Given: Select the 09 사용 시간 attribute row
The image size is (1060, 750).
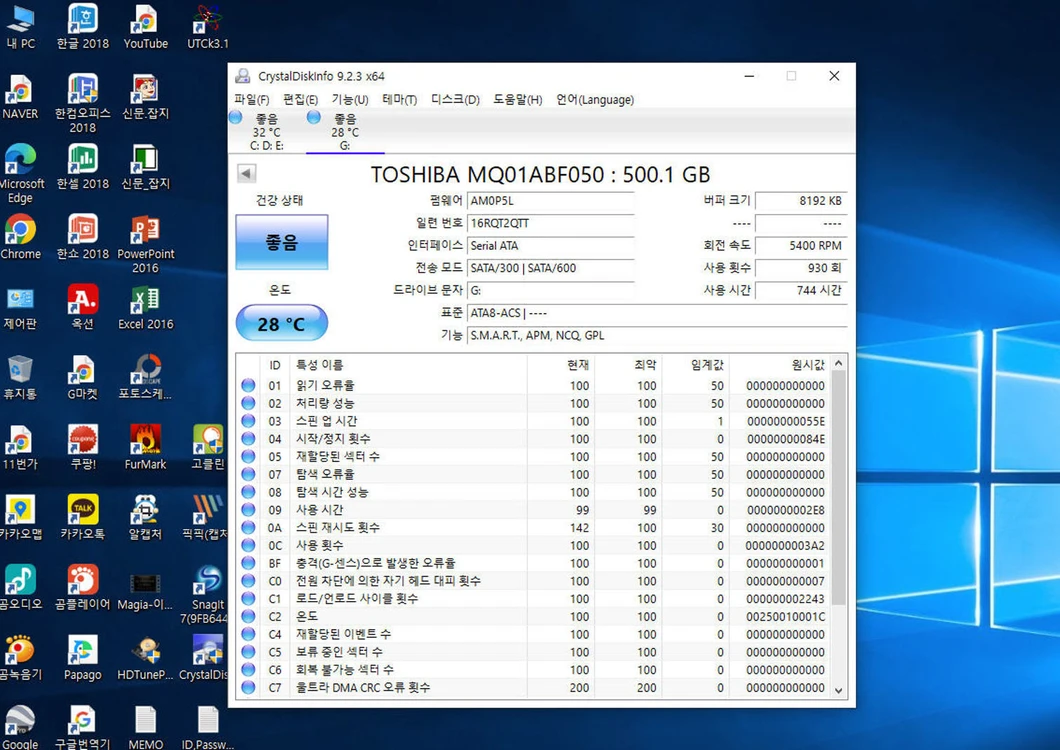Looking at the screenshot, I should click(x=533, y=510).
